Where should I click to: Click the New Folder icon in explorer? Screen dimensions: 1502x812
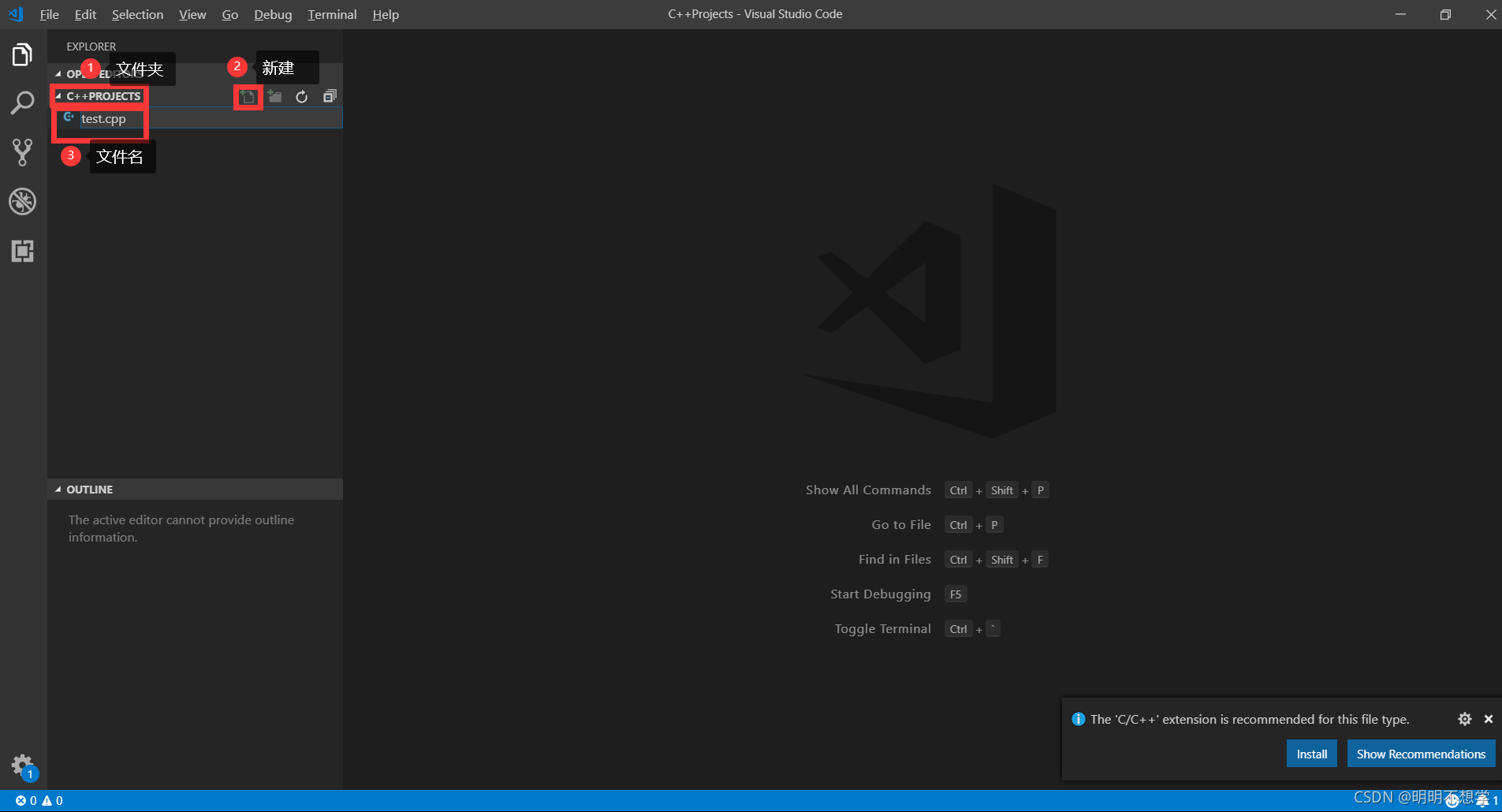[274, 96]
